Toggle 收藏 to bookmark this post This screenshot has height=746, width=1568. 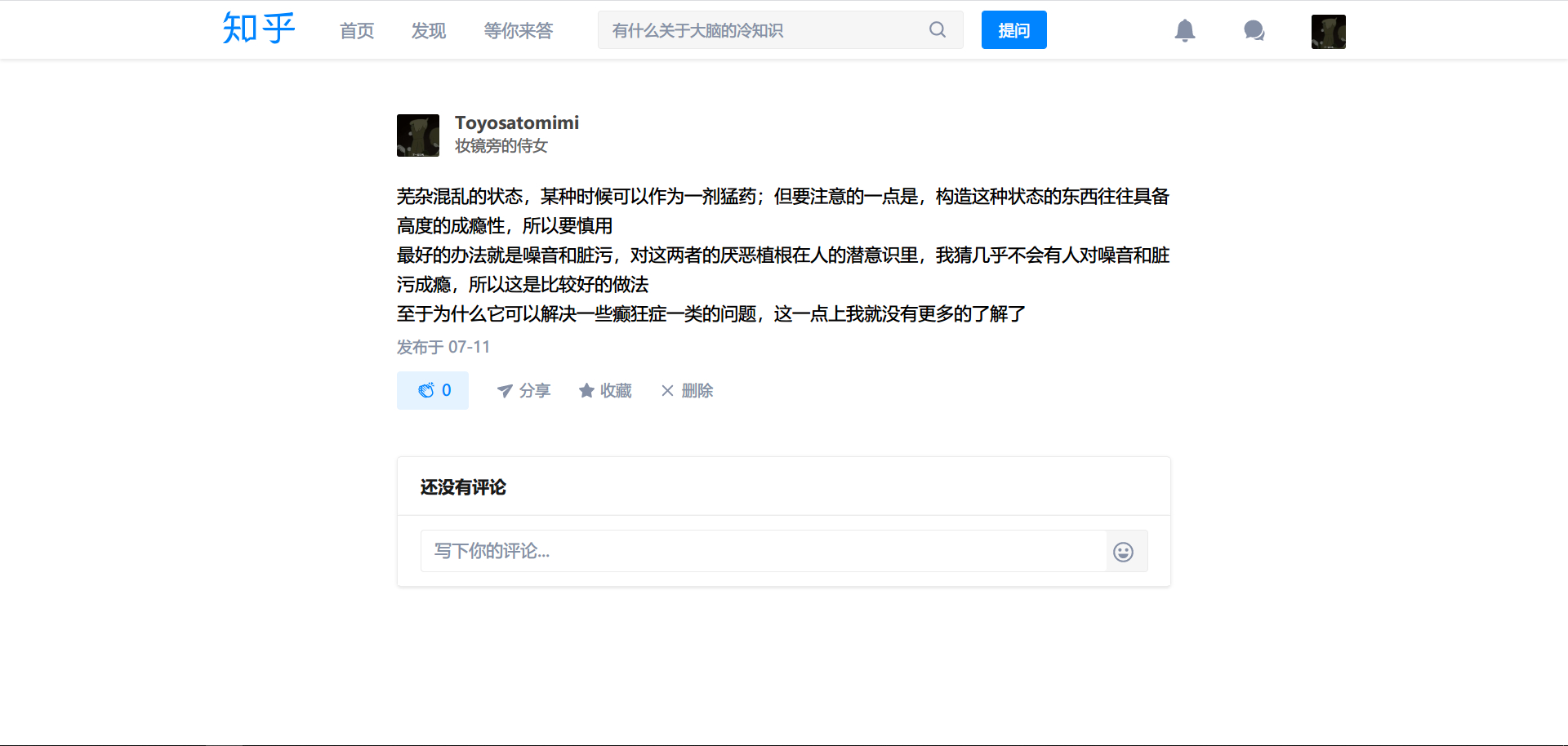pos(605,391)
